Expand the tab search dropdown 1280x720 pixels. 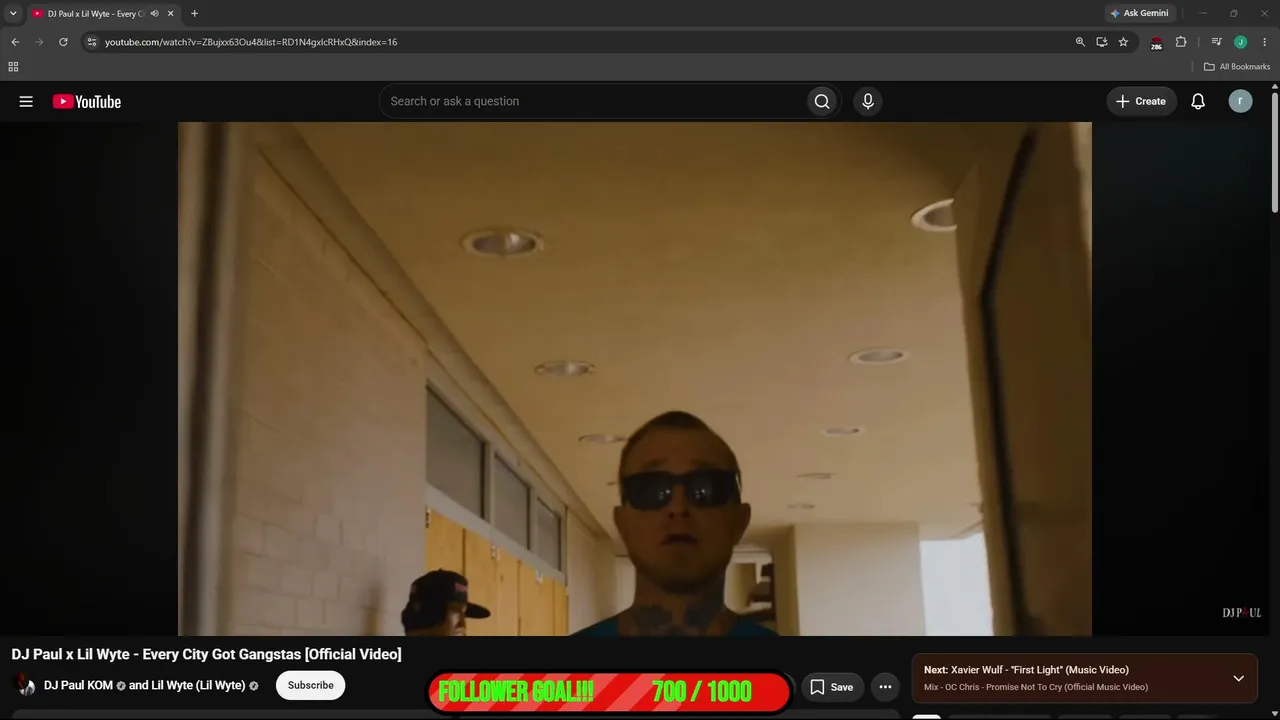(13, 14)
